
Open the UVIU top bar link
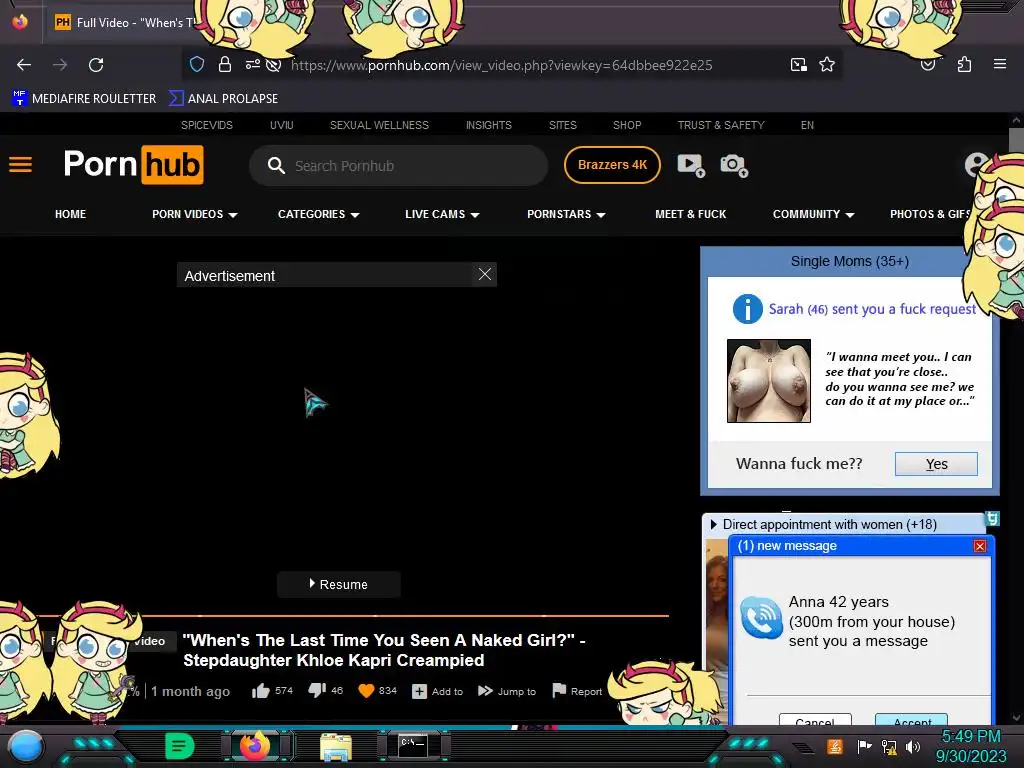(281, 125)
